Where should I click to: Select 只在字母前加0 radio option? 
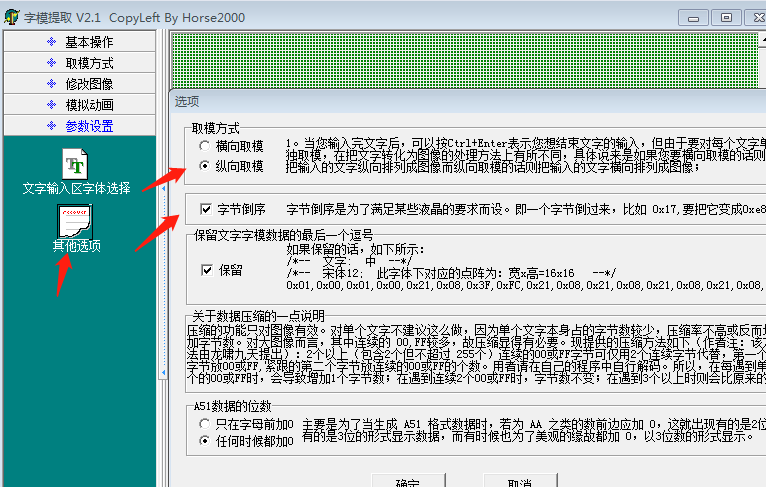204,424
